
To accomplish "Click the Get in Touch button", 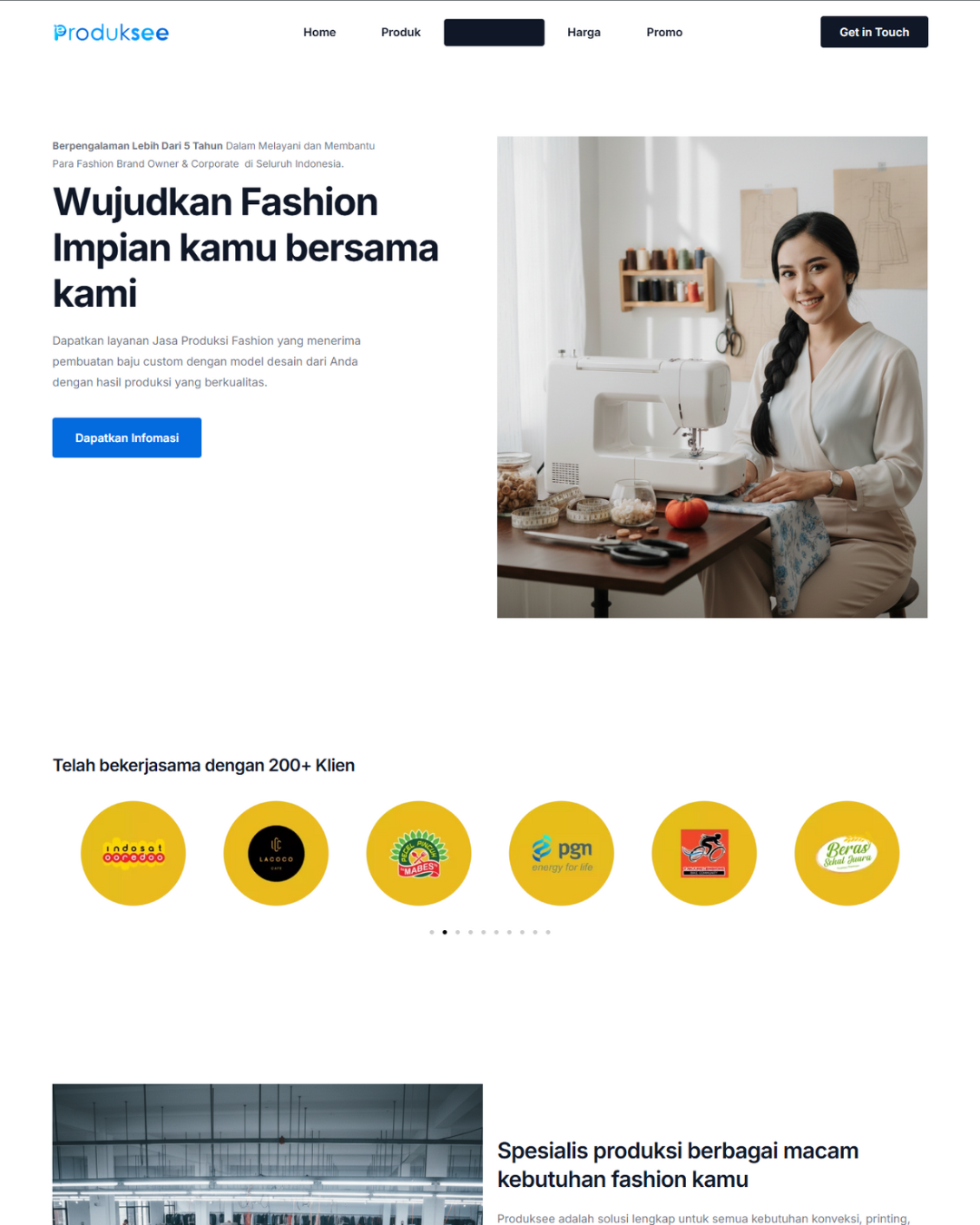I will click(874, 32).
